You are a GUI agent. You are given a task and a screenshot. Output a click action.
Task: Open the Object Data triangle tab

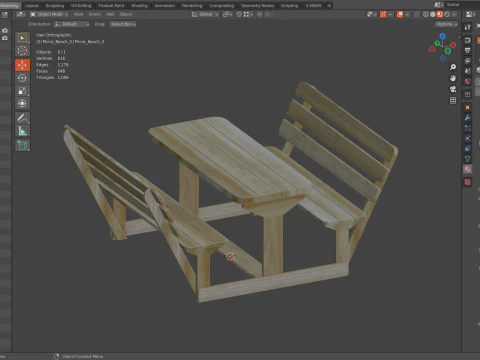click(x=467, y=159)
